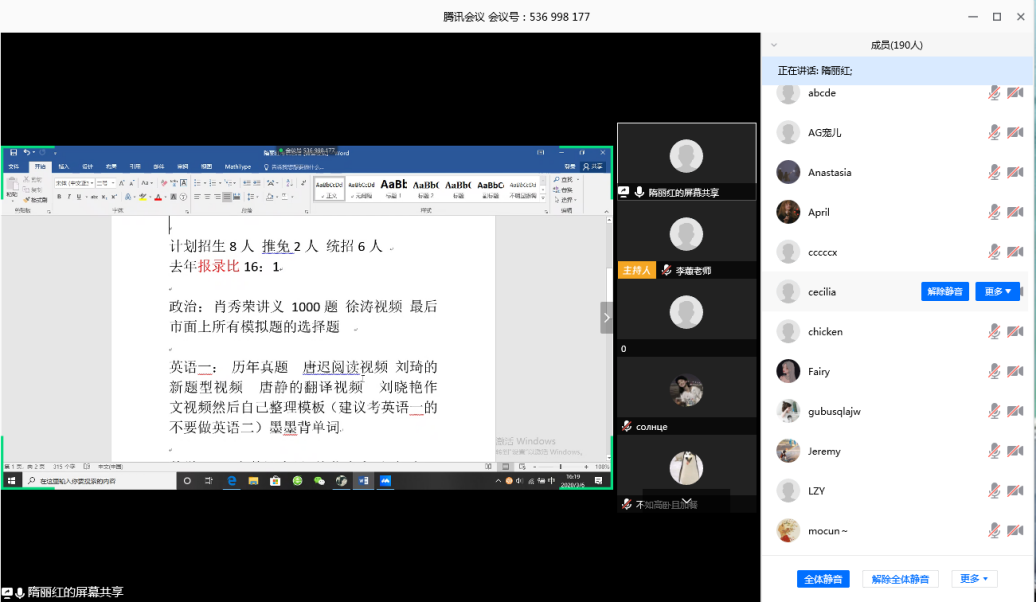Open 更多 dropdown at panel bottom
Screen dimensions: 1036x602
coord(975,579)
